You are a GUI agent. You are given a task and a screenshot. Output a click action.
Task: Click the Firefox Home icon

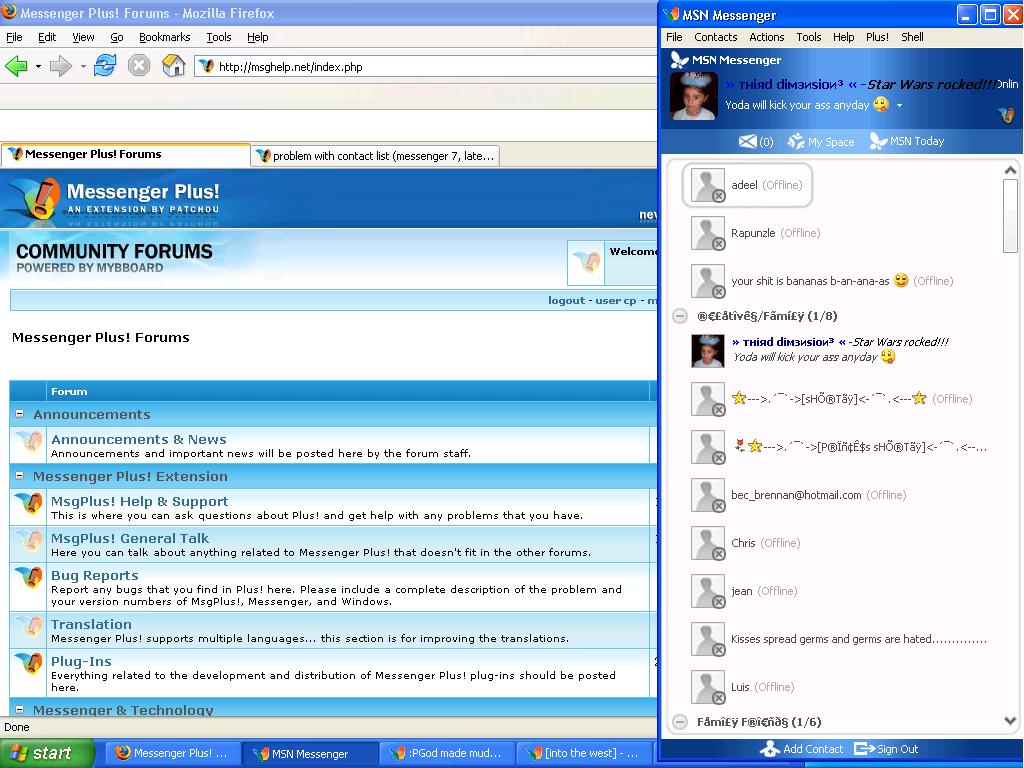click(x=174, y=66)
